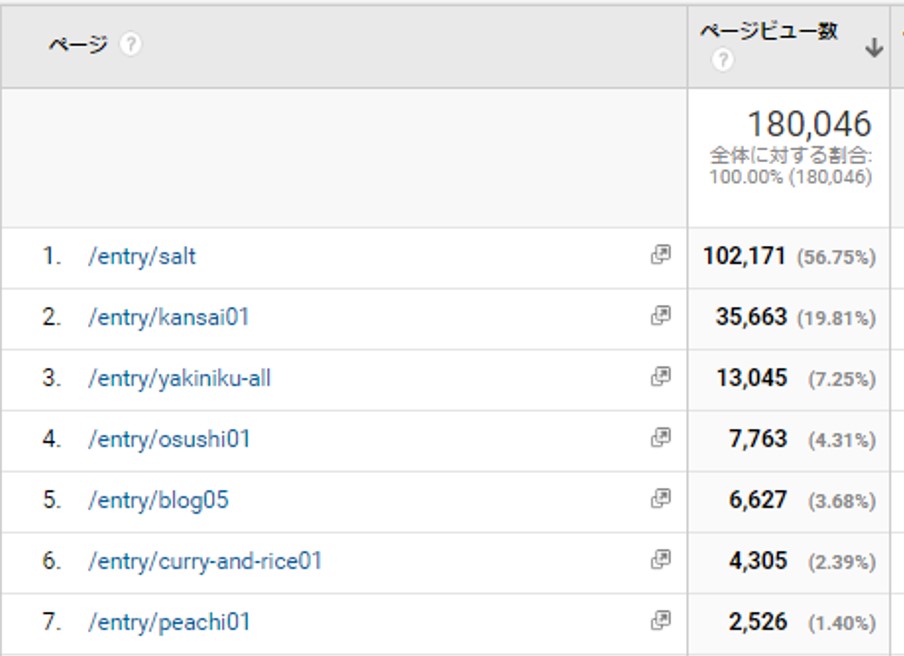Open /entry/salt page in new window icon
The width and height of the screenshot is (904, 656).
(x=661, y=254)
